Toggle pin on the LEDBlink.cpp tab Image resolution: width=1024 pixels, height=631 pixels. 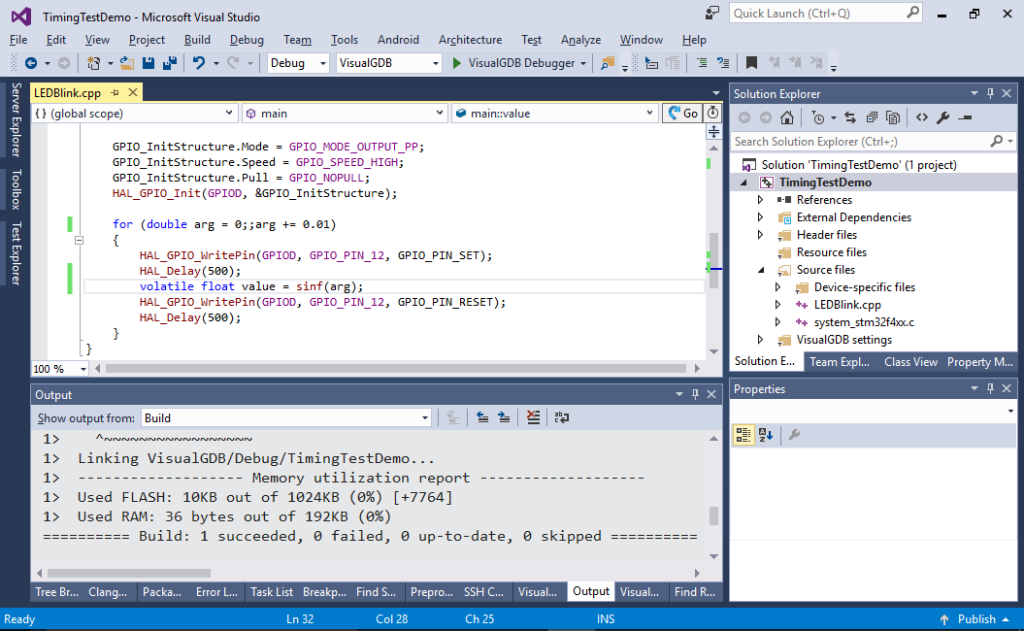point(115,93)
